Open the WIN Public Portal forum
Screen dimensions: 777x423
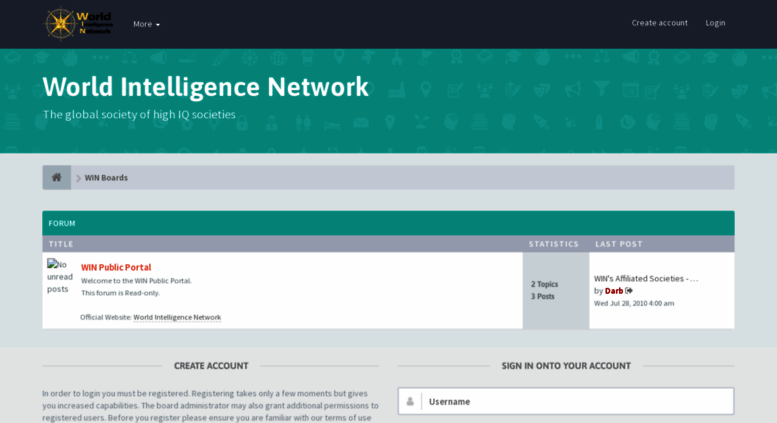pos(116,267)
